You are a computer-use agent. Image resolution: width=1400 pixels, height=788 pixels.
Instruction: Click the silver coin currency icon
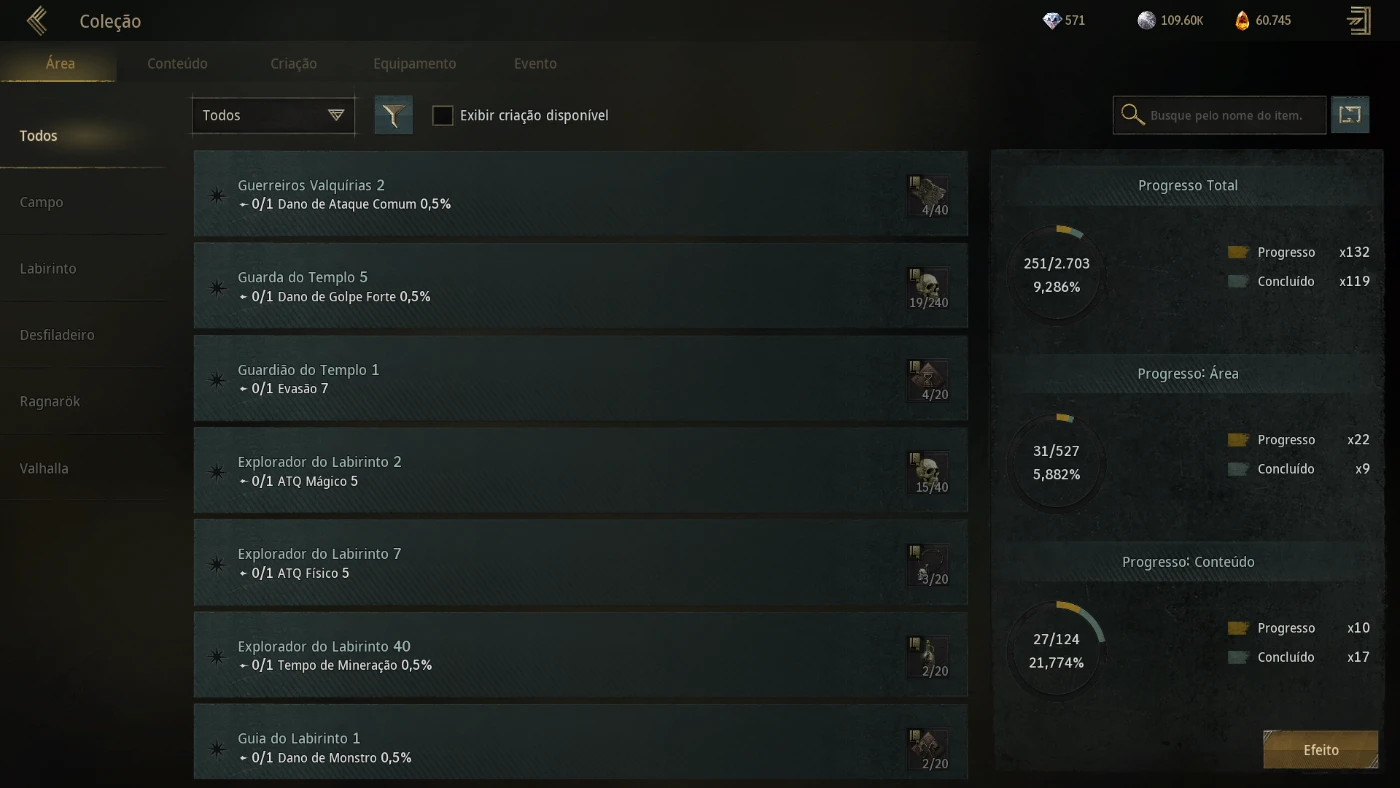(1146, 20)
